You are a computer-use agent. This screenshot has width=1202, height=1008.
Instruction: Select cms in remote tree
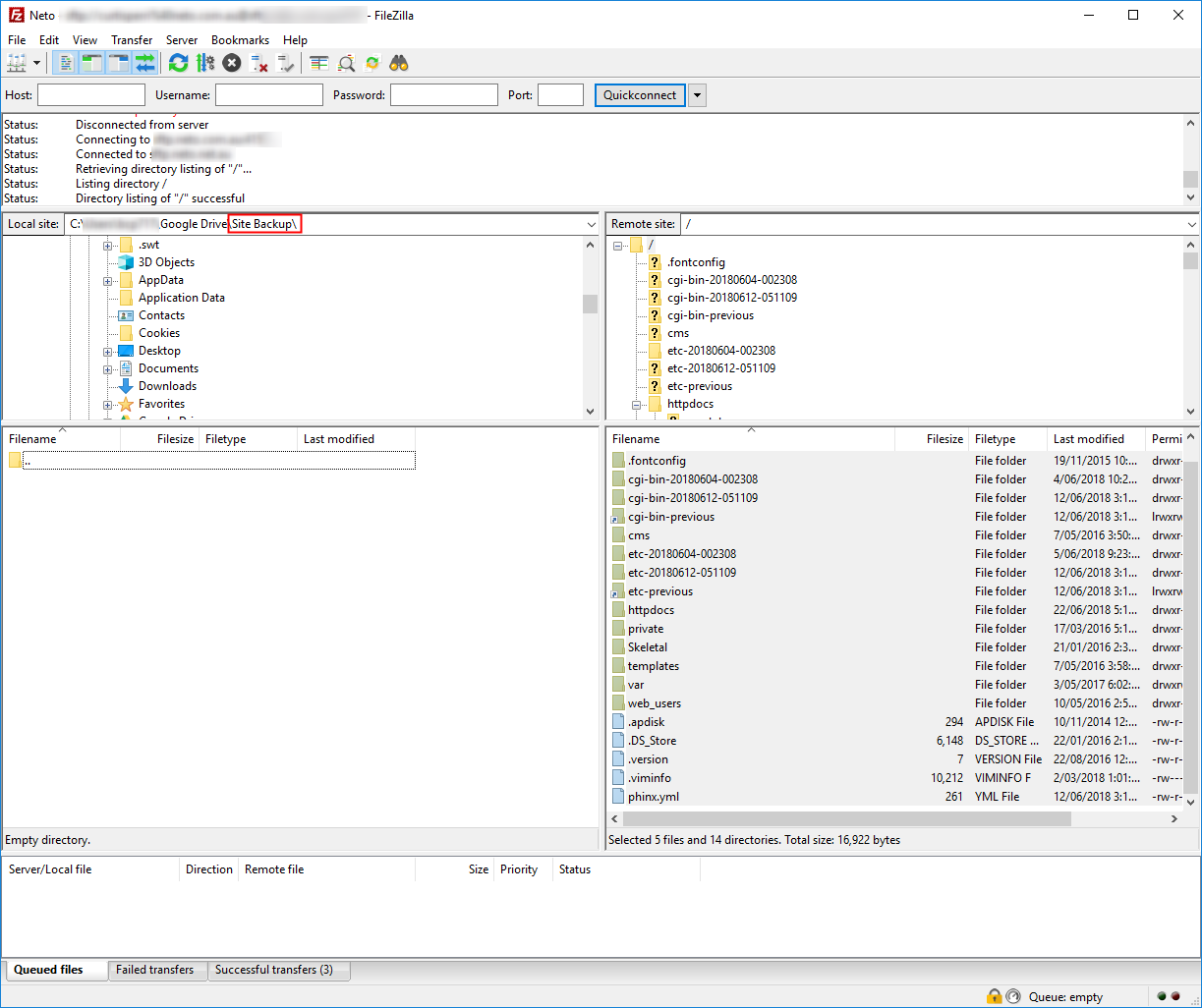pyautogui.click(x=678, y=333)
